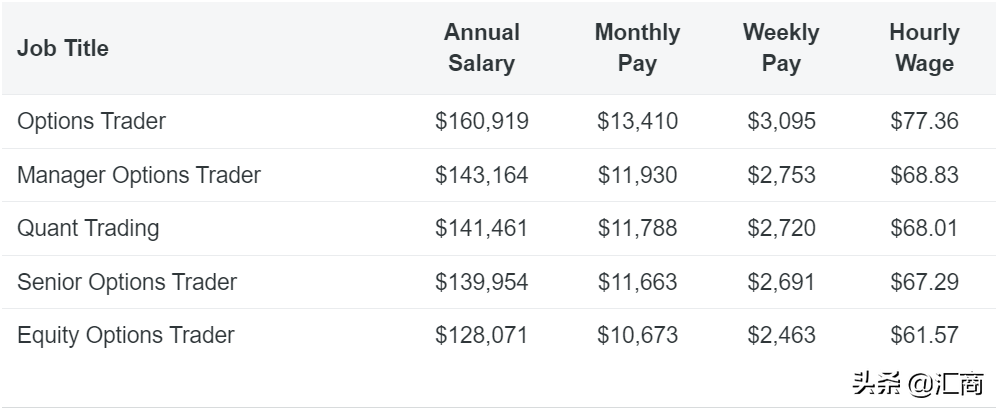Select the $141,461 annual salary value
Screen dimensions: 996x408
(x=481, y=228)
